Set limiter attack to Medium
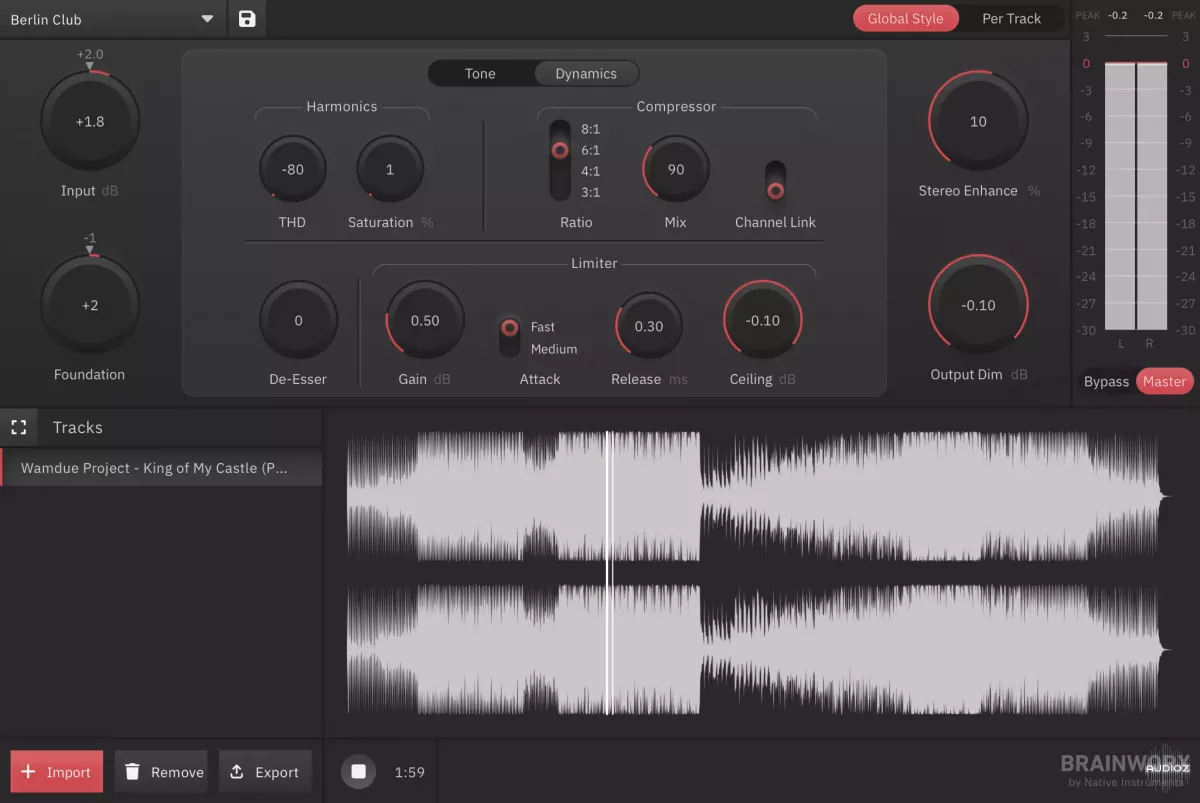Viewport: 1200px width, 803px height. click(554, 349)
